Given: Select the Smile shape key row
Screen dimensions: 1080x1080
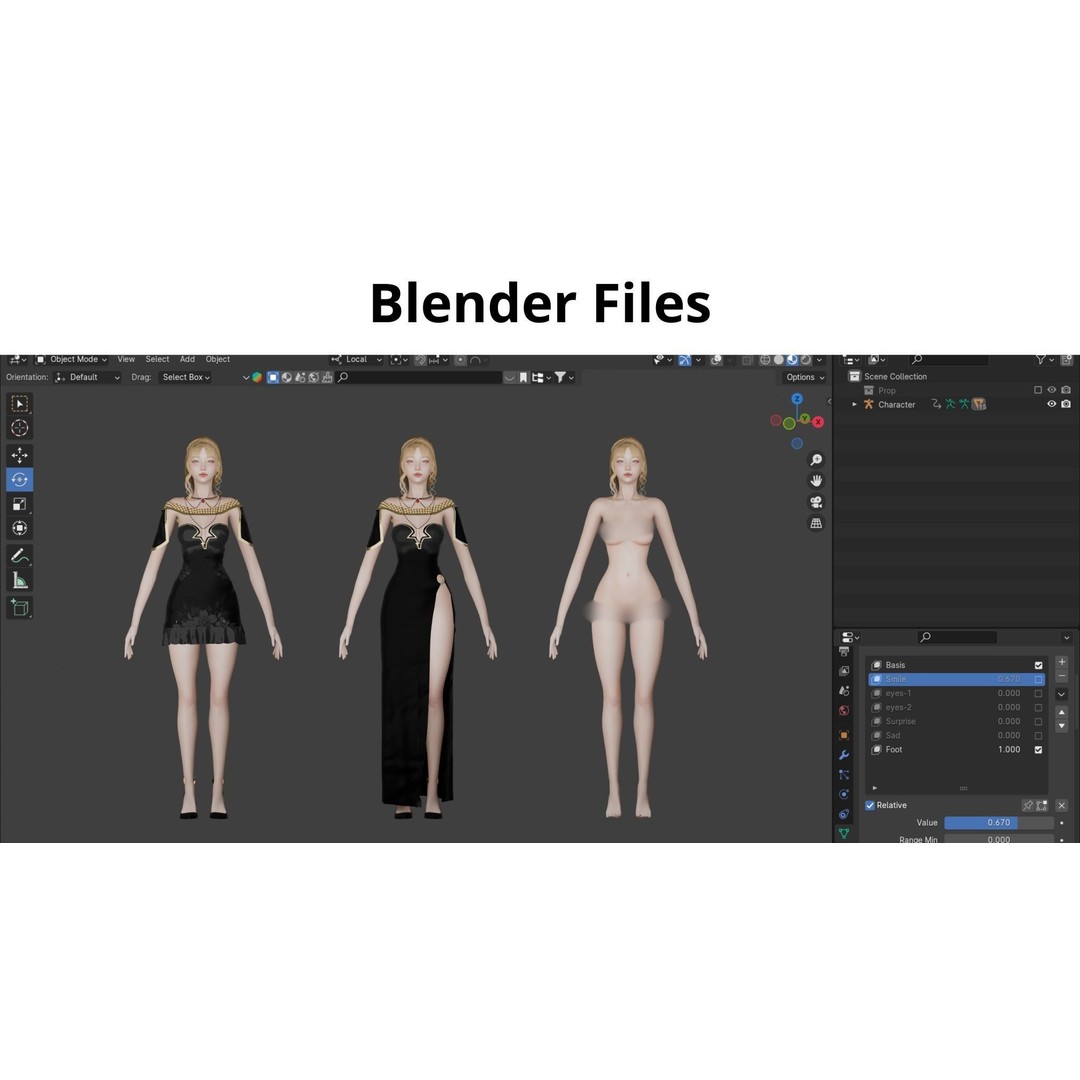Looking at the screenshot, I should pyautogui.click(x=957, y=679).
